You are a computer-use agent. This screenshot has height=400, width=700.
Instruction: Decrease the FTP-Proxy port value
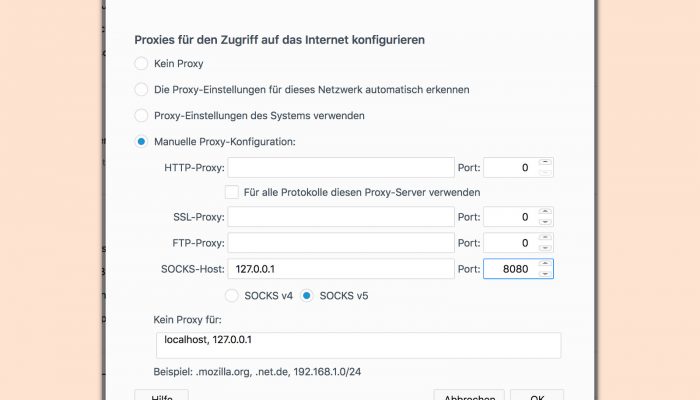(545, 248)
